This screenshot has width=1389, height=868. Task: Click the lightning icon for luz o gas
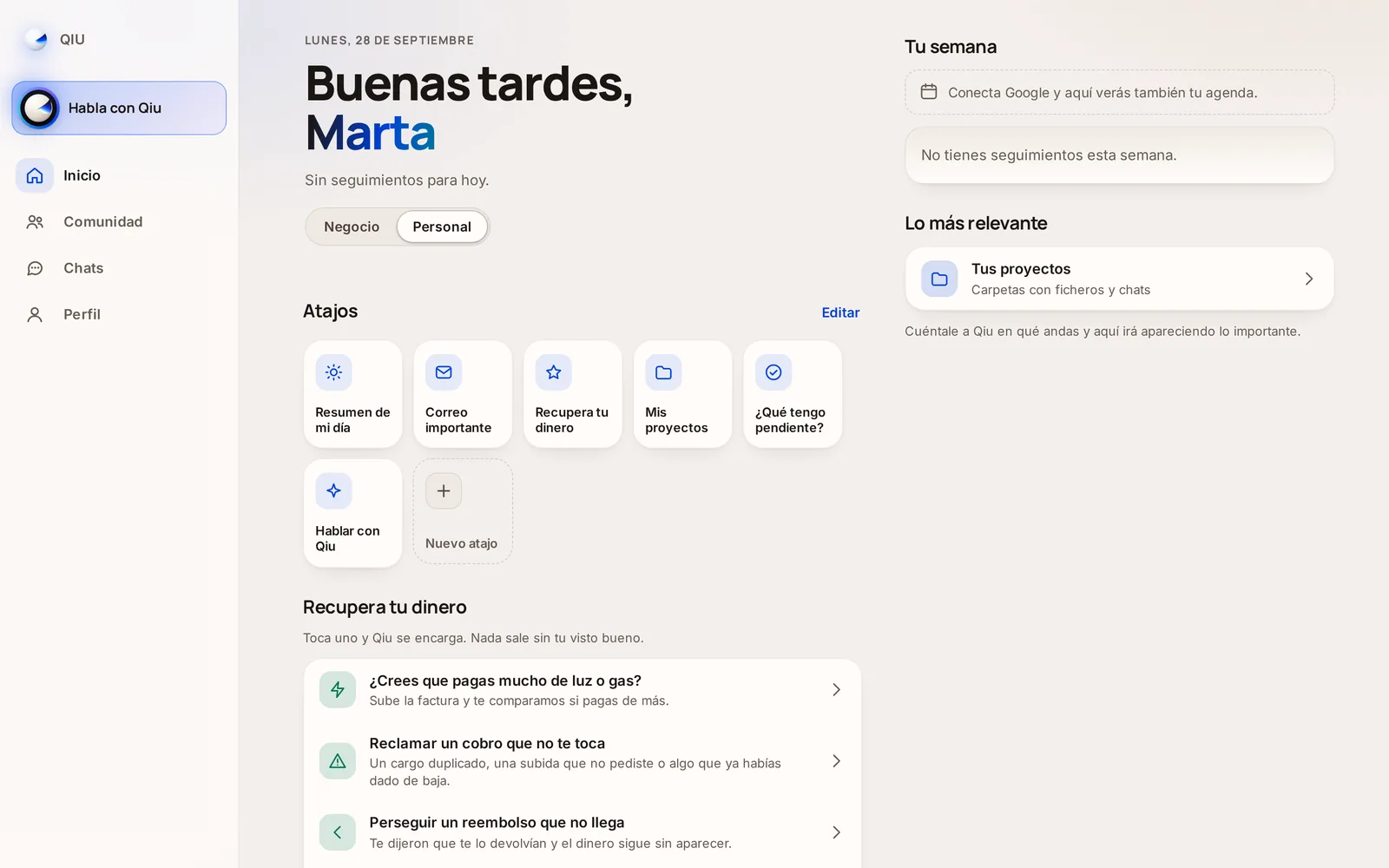point(338,689)
